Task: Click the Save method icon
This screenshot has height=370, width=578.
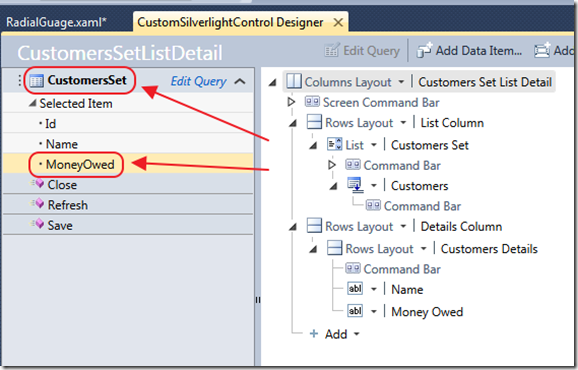Action: pos(38,224)
